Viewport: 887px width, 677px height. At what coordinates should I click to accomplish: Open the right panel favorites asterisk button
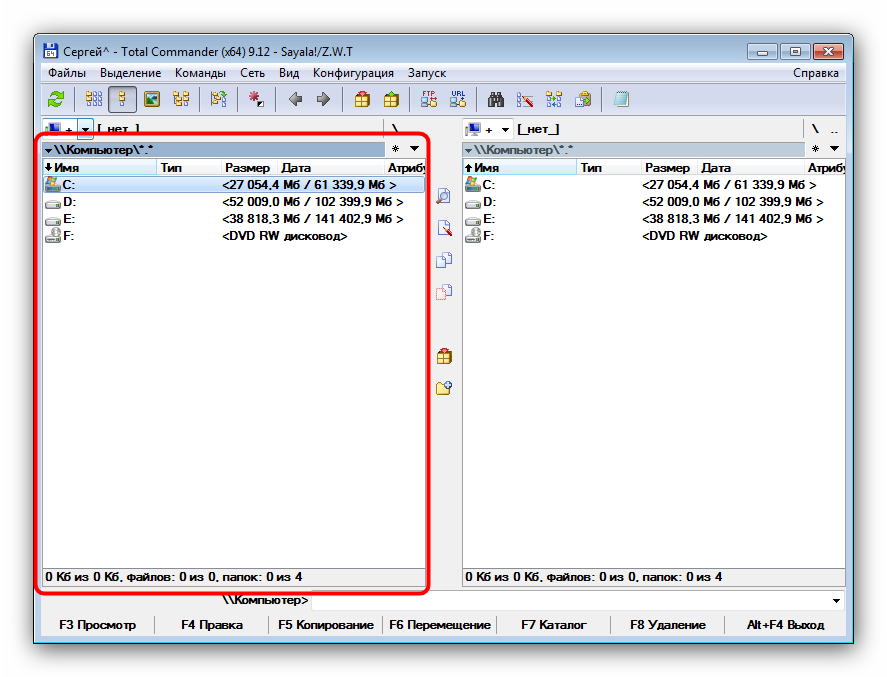[x=815, y=149]
